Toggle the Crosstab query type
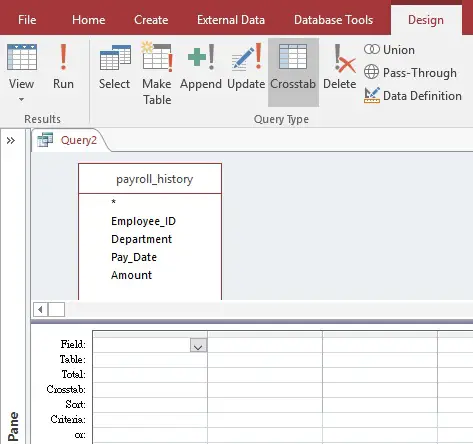 (x=293, y=72)
